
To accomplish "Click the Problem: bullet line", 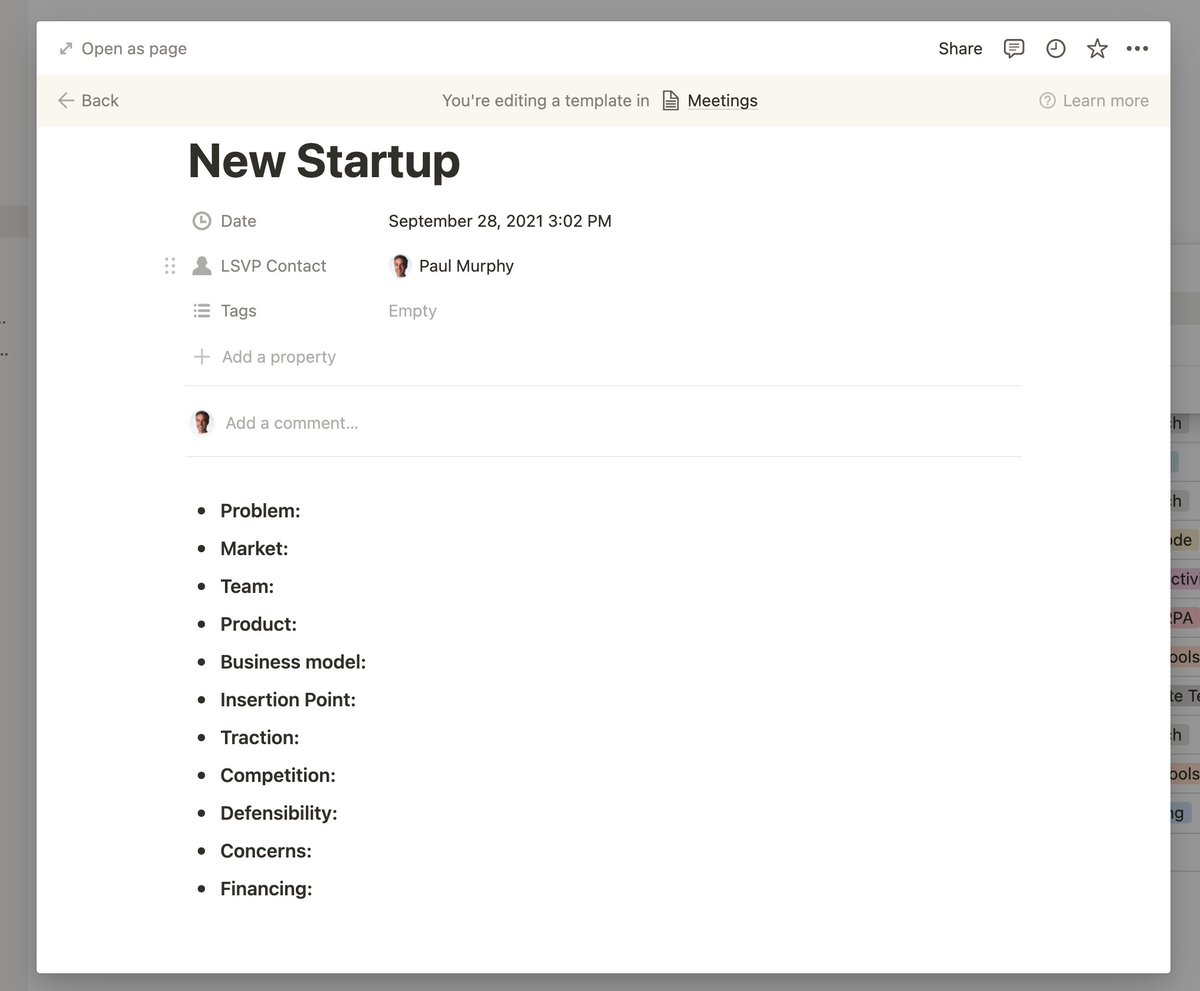I will (x=260, y=511).
